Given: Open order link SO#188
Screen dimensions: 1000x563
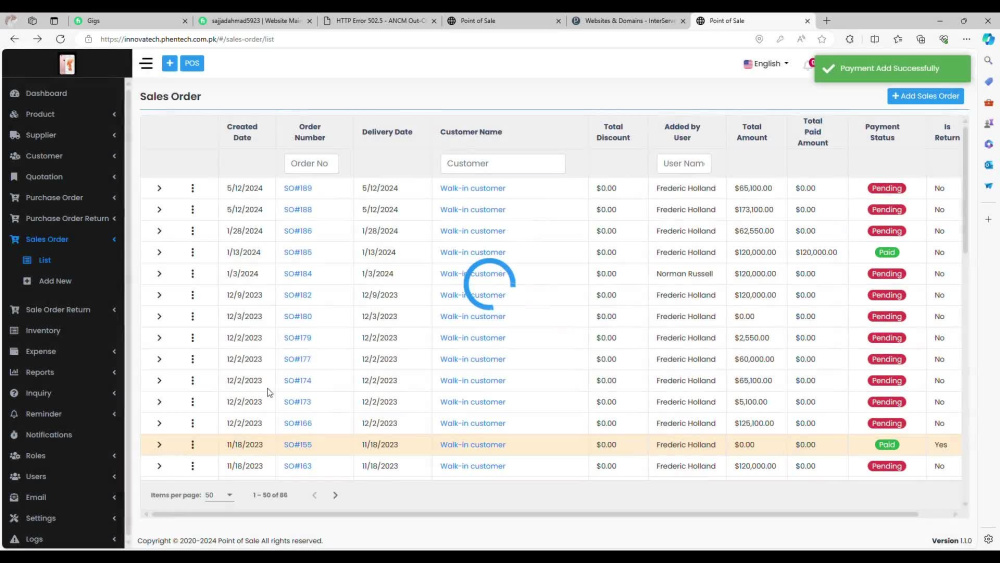Looking at the screenshot, I should 298,210.
